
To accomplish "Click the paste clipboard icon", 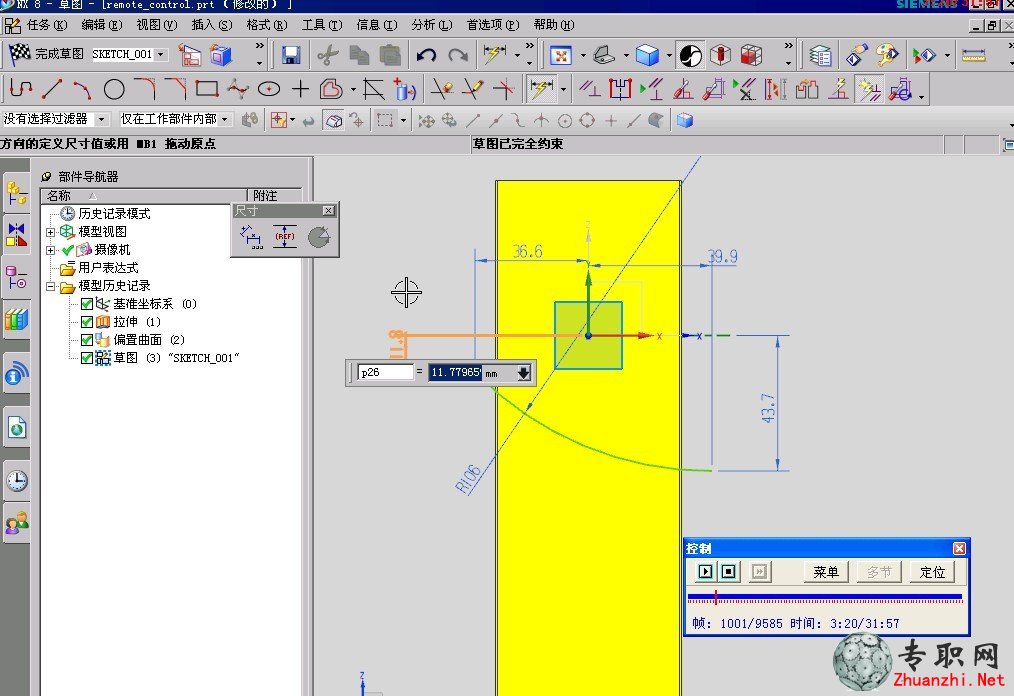I will [390, 55].
